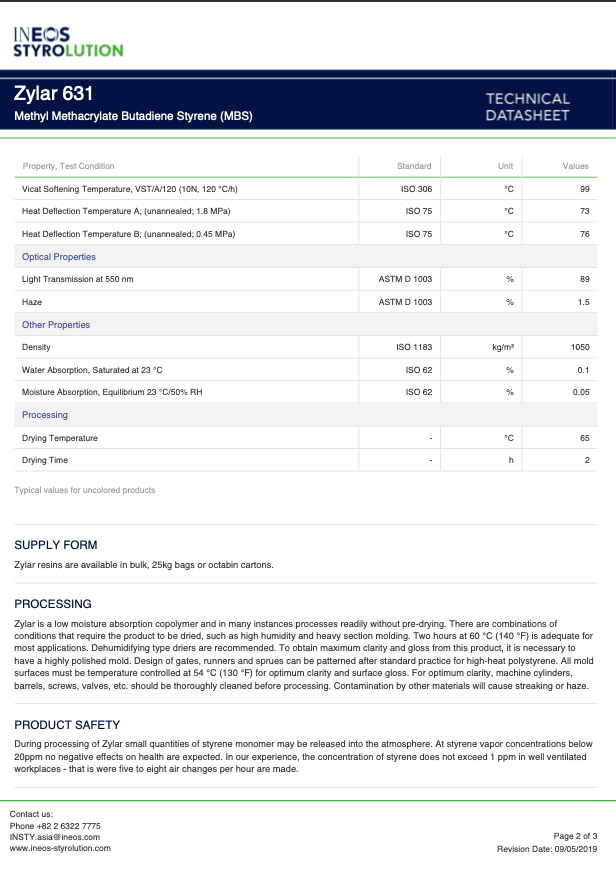
Task: Select the Processing table section header
Action: click(45, 415)
